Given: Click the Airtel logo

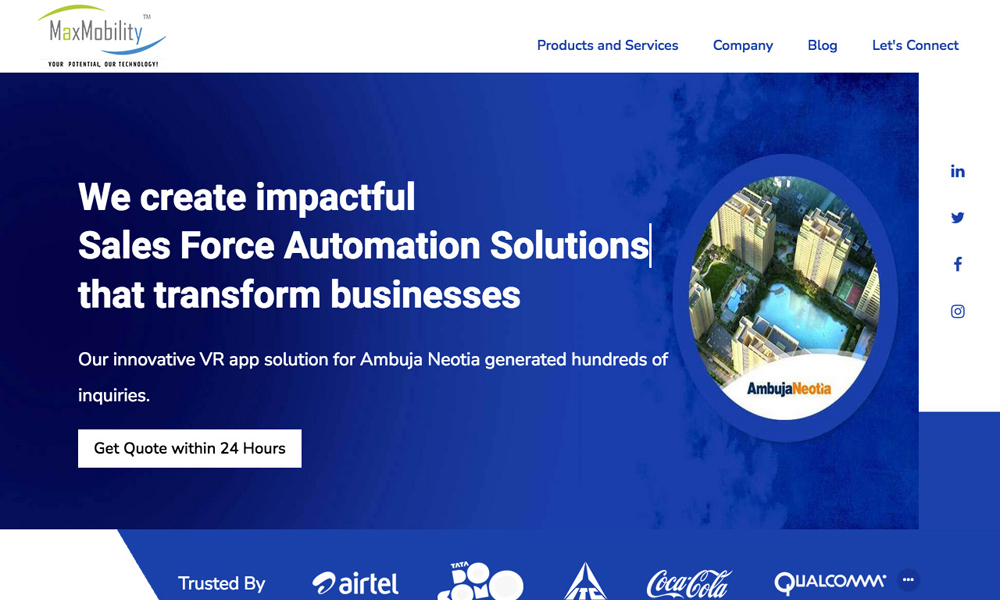Looking at the screenshot, I should (x=355, y=583).
